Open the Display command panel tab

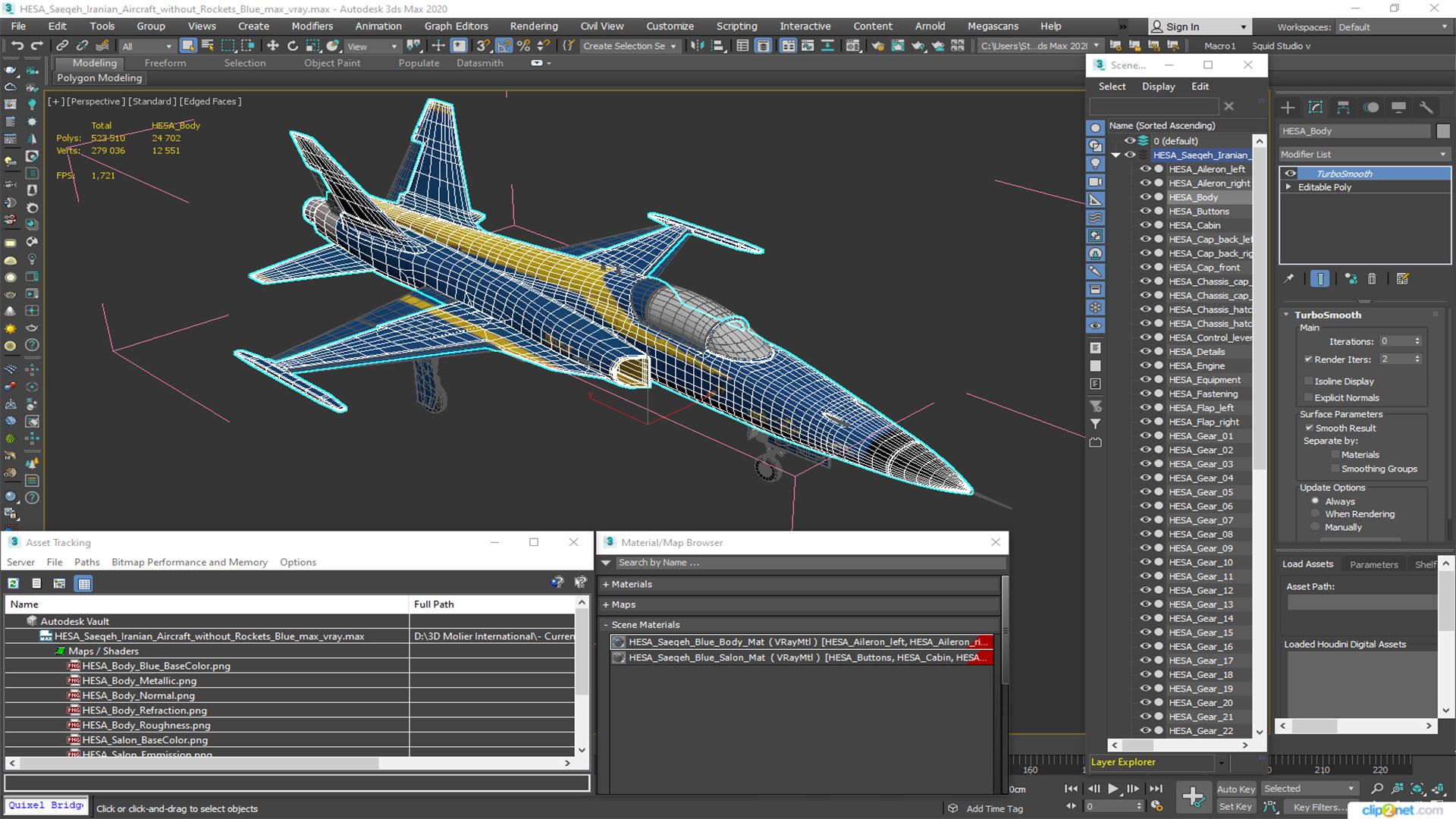click(1399, 107)
